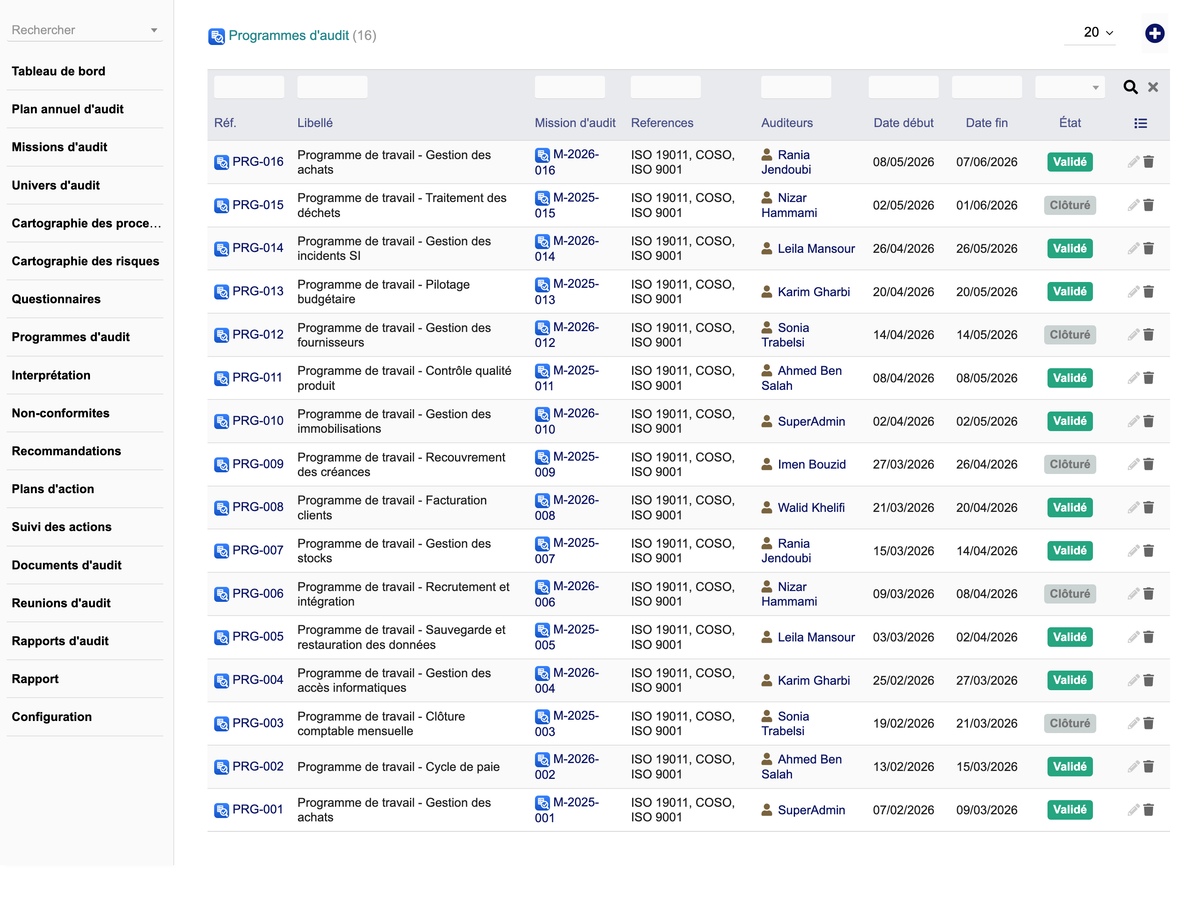
Task: Edit PRG-011 with the pencil icon
Action: [1133, 378]
